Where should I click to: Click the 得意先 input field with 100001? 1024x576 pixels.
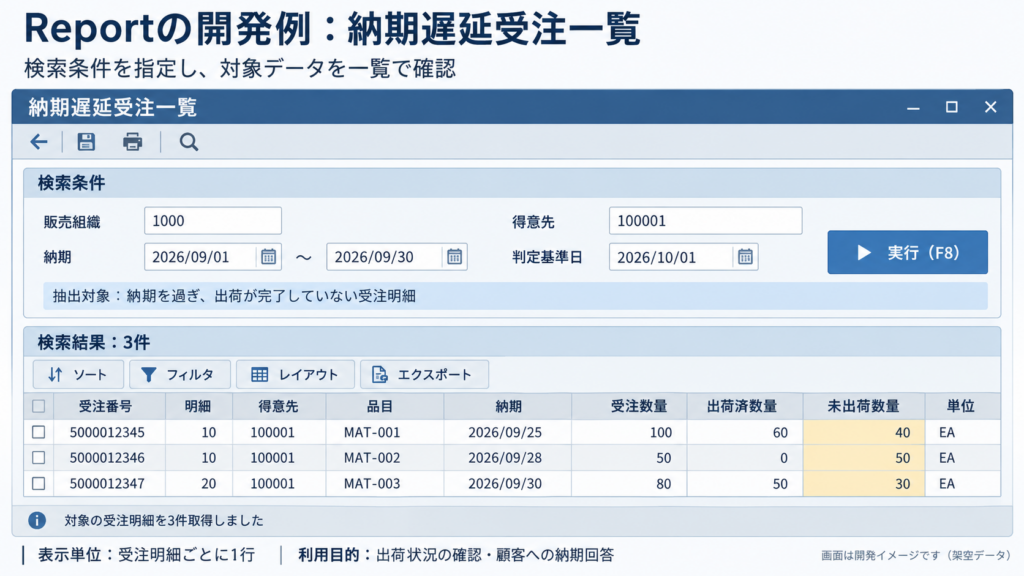705,221
